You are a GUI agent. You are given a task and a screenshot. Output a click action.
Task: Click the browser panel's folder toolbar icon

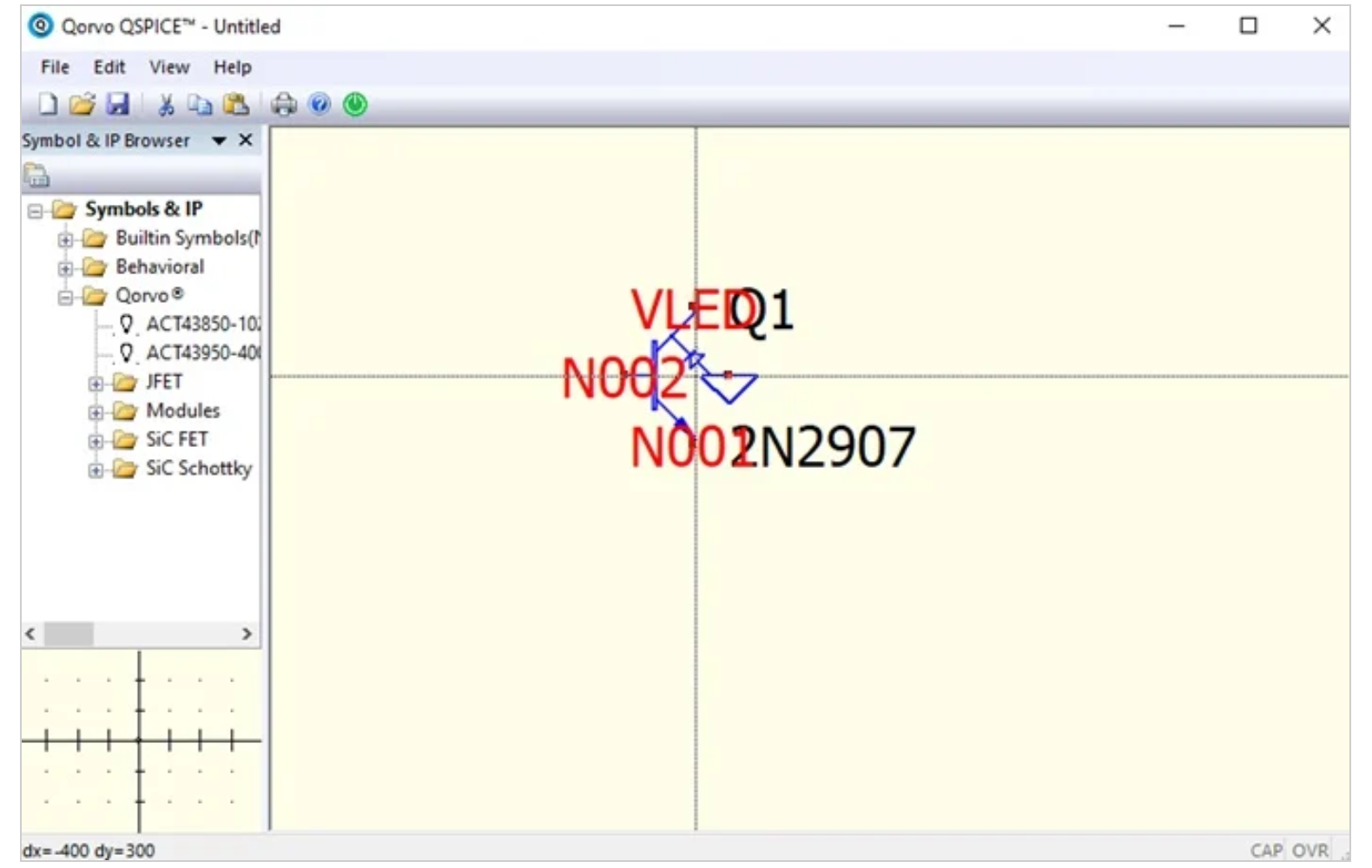click(x=36, y=175)
